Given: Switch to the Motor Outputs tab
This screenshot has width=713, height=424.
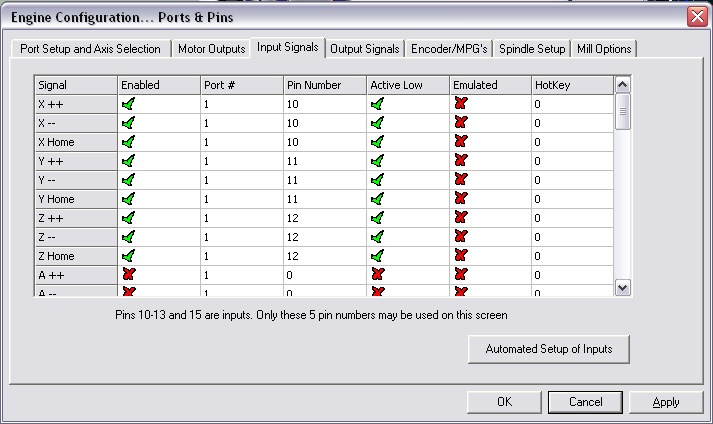Looking at the screenshot, I should tap(211, 49).
